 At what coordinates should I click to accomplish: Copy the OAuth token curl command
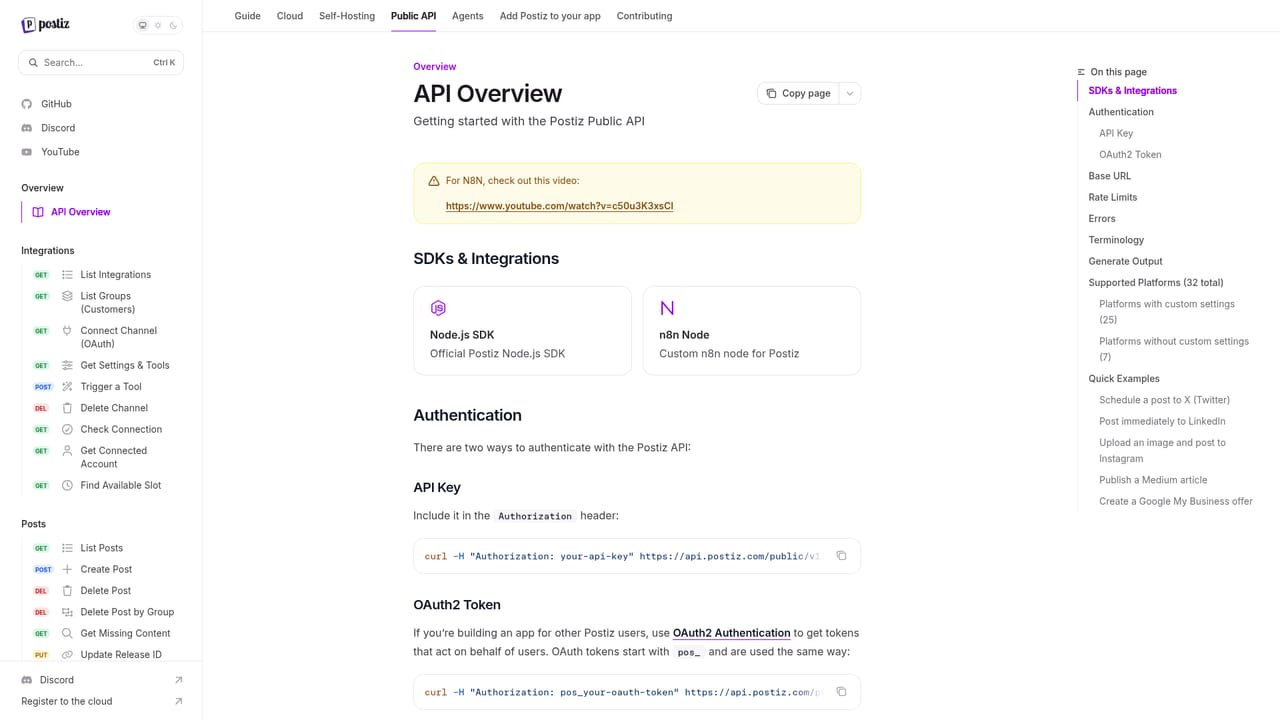(x=841, y=692)
